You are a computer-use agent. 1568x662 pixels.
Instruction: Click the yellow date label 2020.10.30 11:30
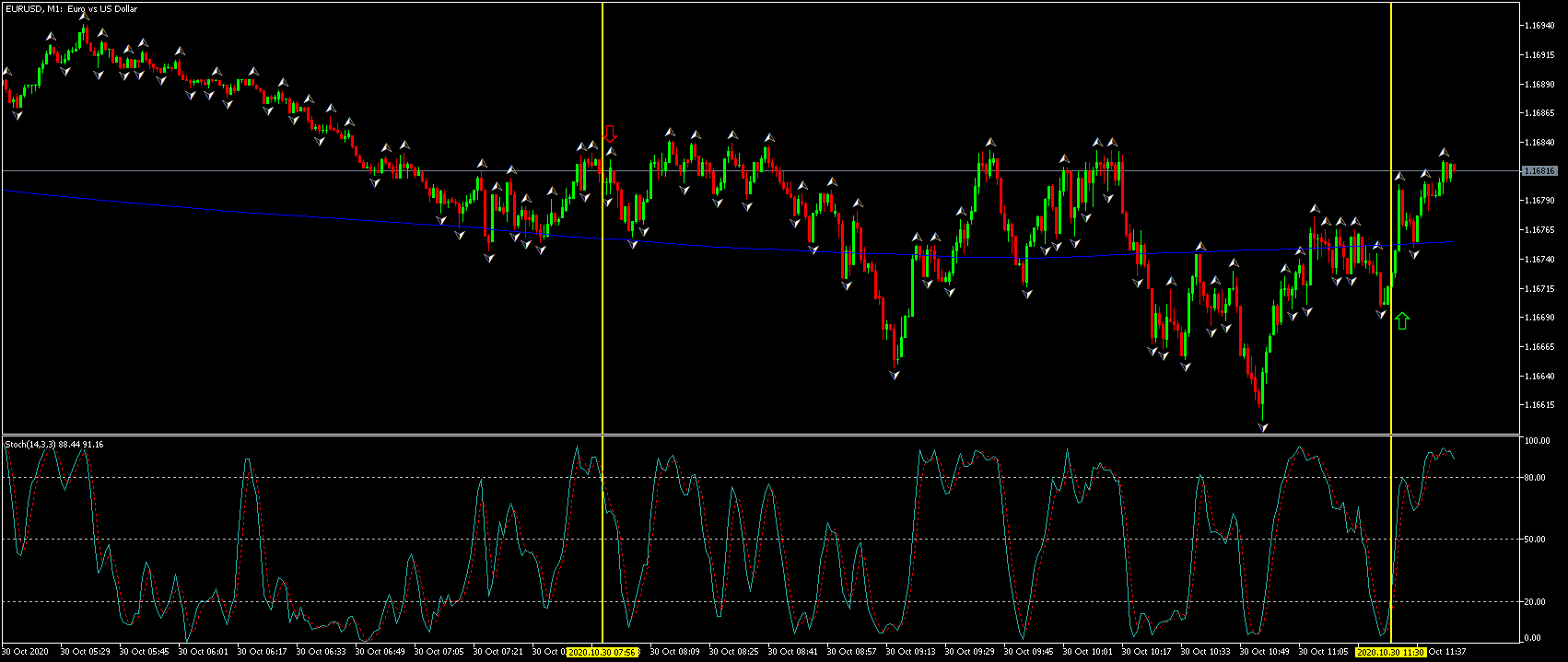pyautogui.click(x=1391, y=652)
